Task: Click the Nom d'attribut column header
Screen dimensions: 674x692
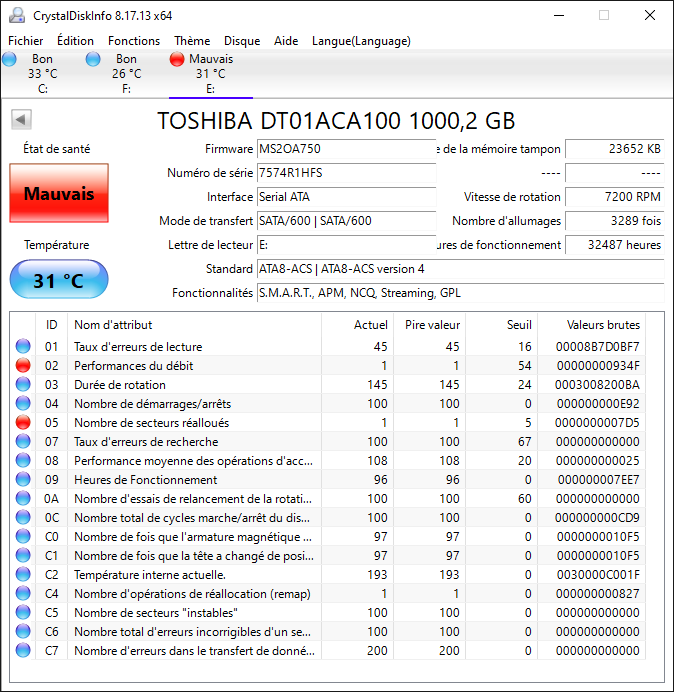Action: [194, 325]
